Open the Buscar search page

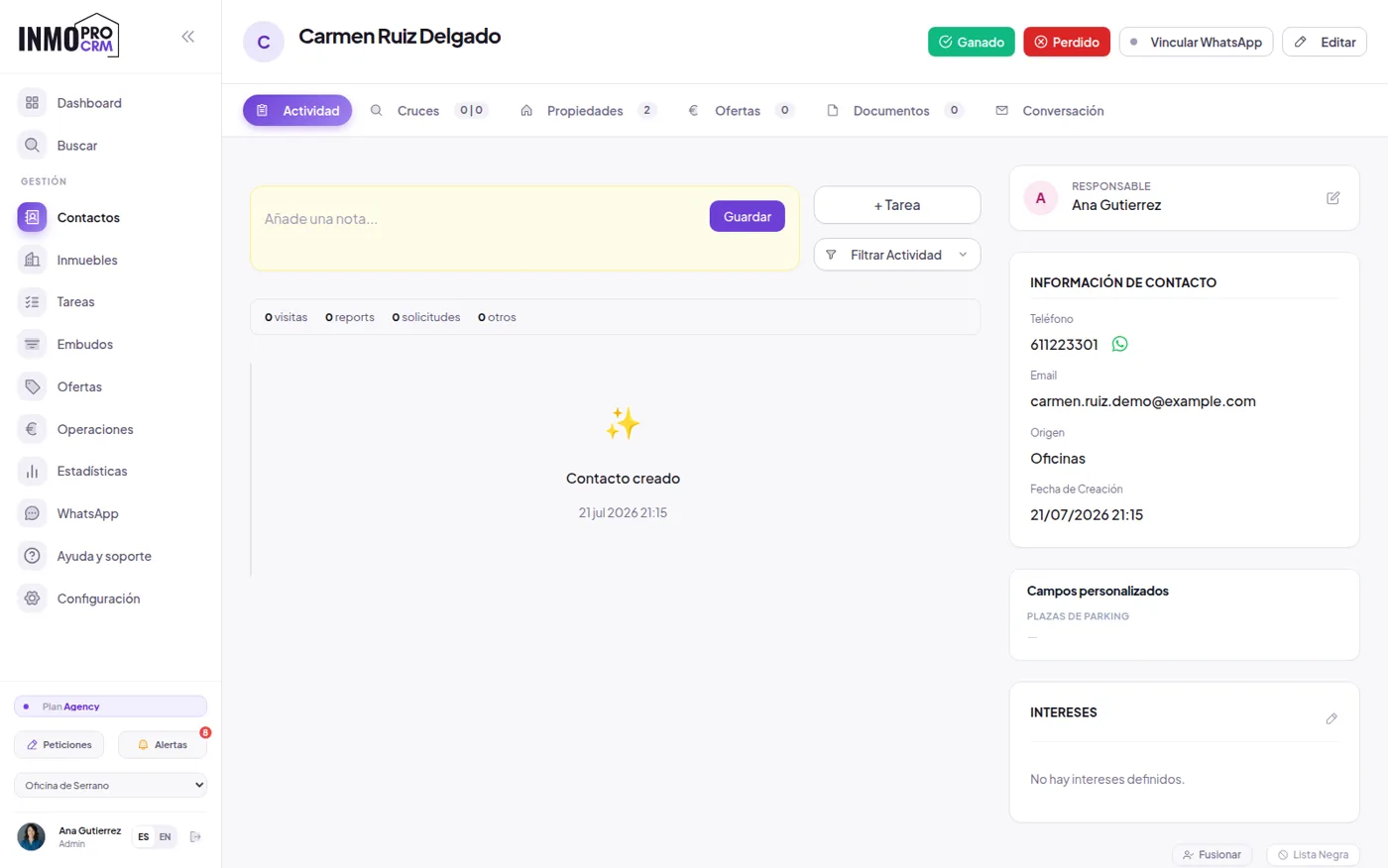77,146
